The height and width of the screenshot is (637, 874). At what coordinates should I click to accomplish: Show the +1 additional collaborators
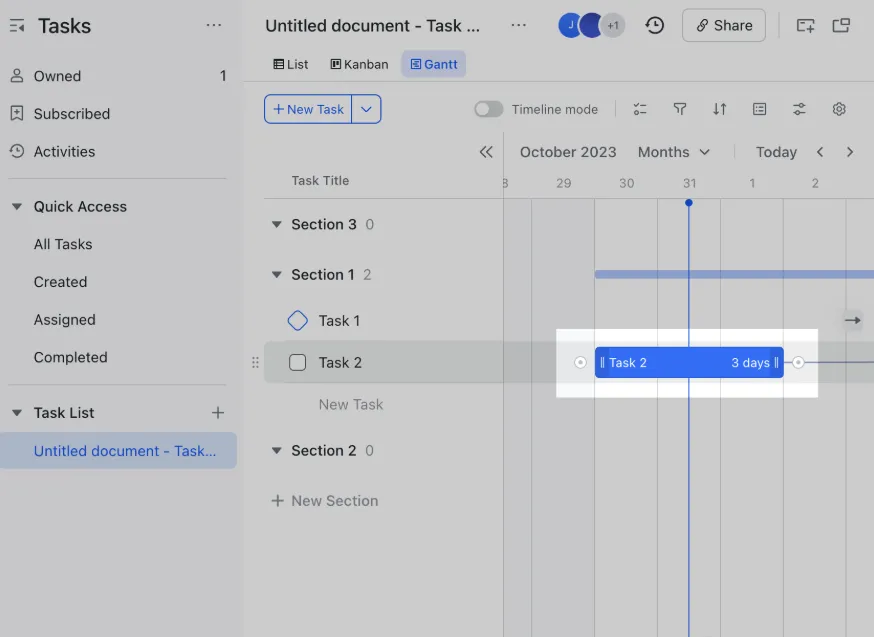613,26
